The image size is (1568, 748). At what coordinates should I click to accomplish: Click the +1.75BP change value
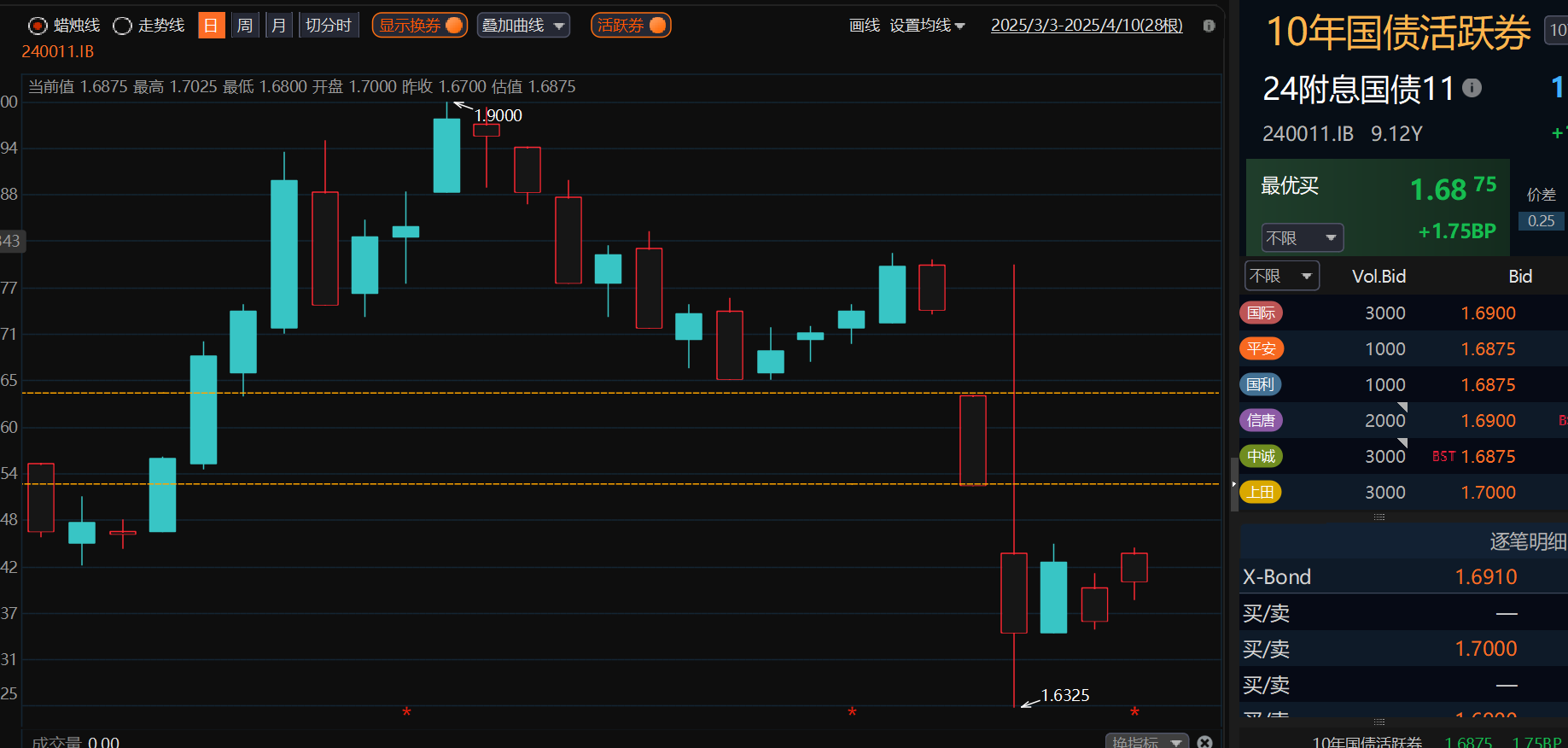pyautogui.click(x=1457, y=231)
